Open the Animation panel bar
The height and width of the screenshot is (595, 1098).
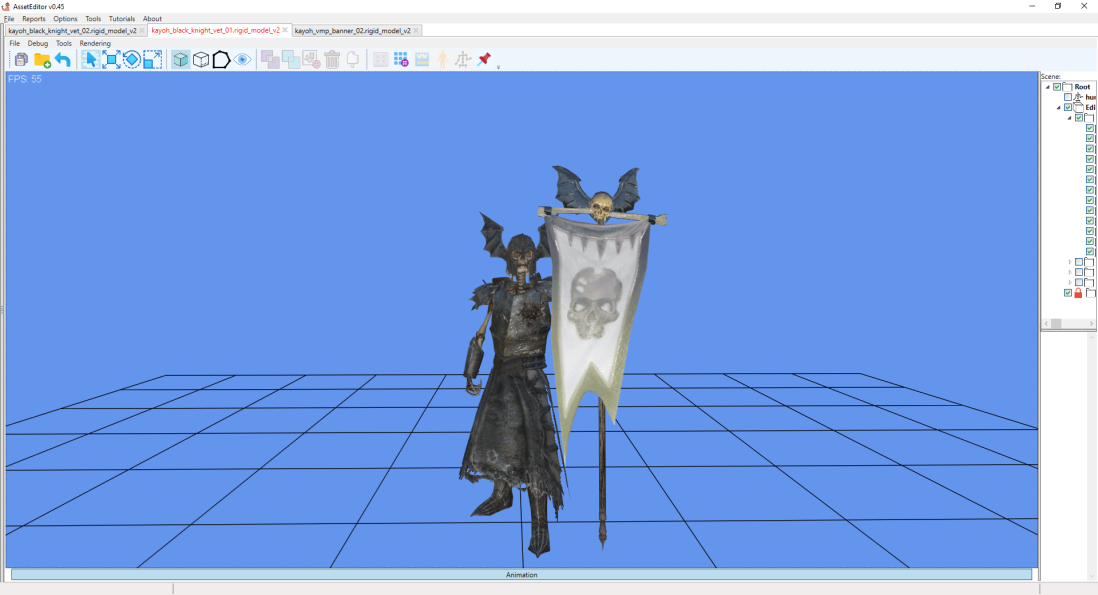[x=522, y=575]
